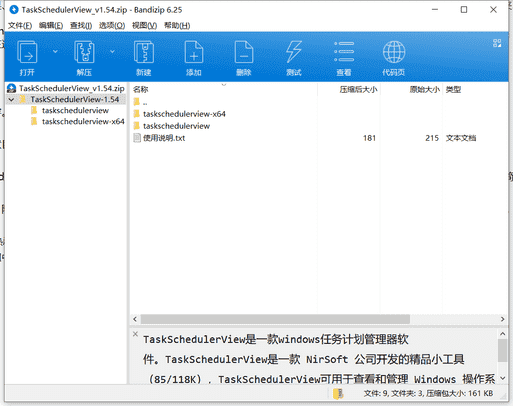
Task: Click the taskschedulerview-x64 folder icon in list
Action: [x=136, y=114]
